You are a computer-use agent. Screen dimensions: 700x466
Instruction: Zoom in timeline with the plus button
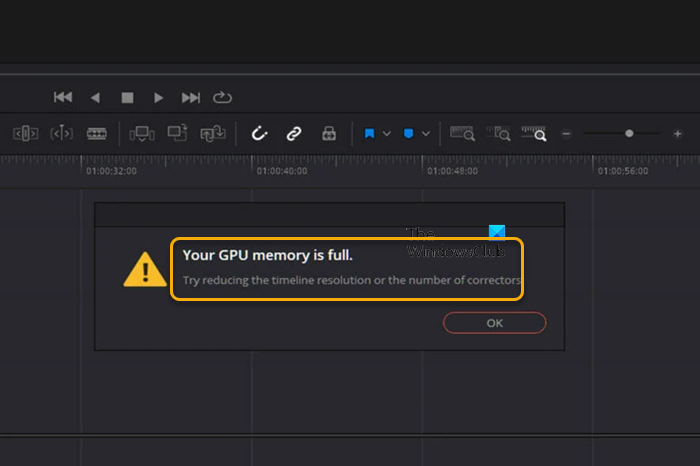coord(677,133)
